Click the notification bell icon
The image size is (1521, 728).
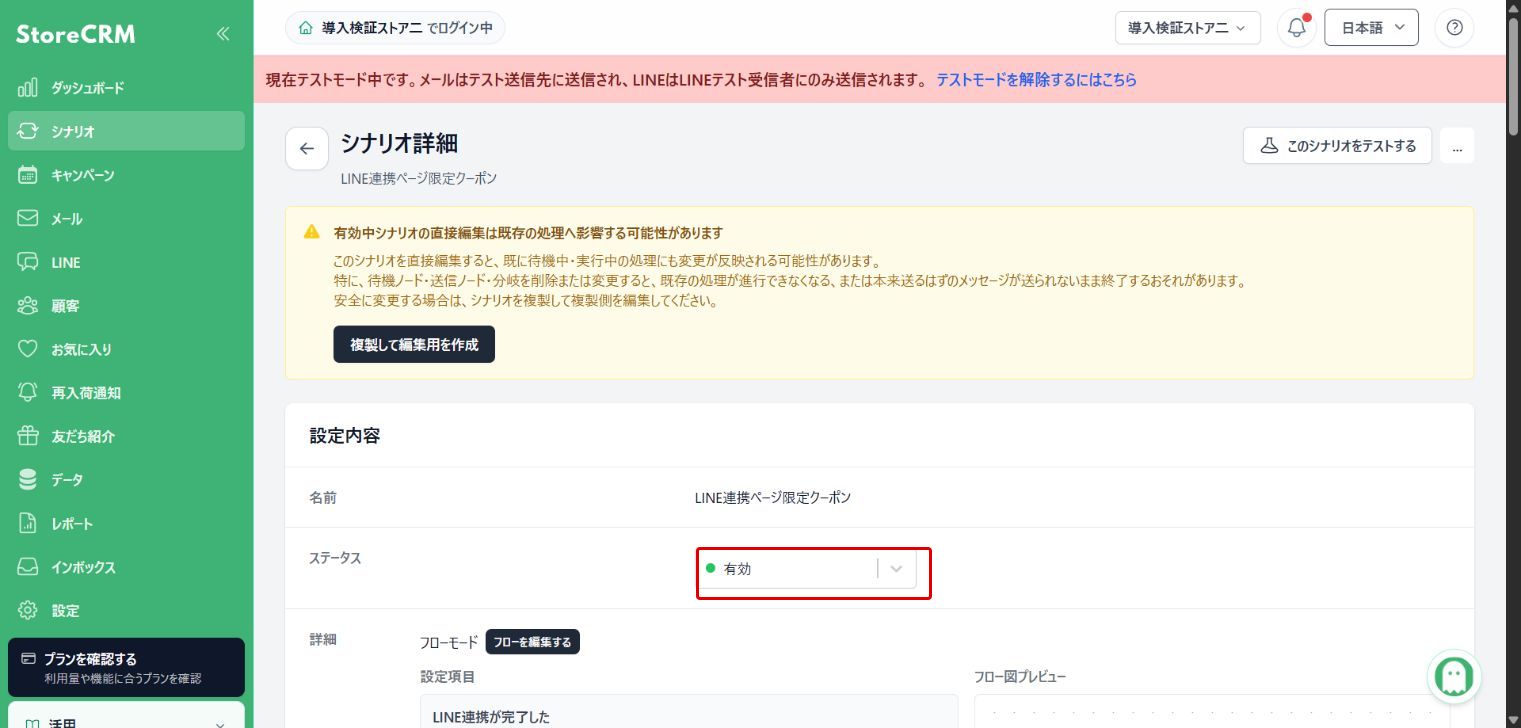[1297, 28]
